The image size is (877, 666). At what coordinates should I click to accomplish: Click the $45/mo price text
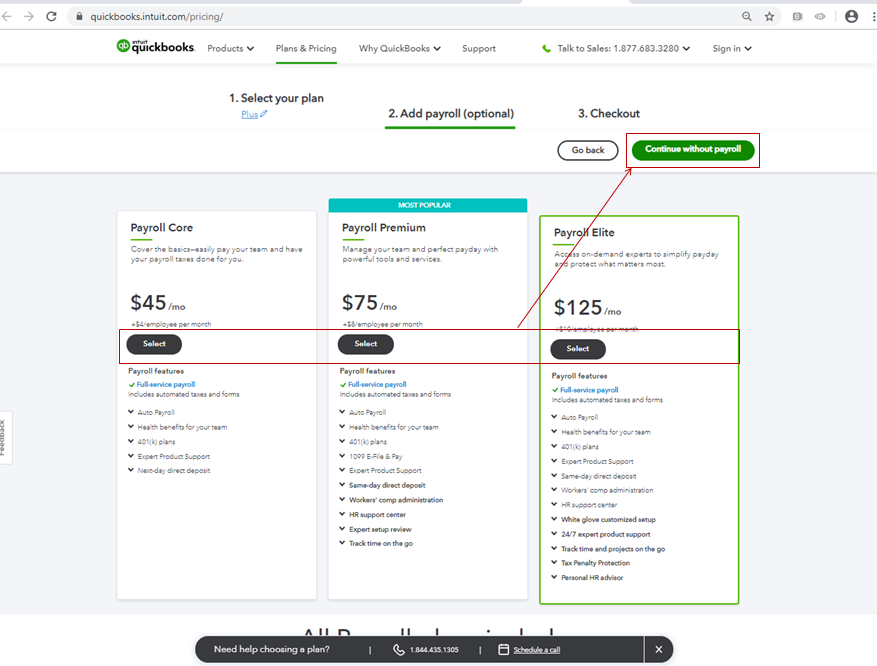(x=158, y=303)
